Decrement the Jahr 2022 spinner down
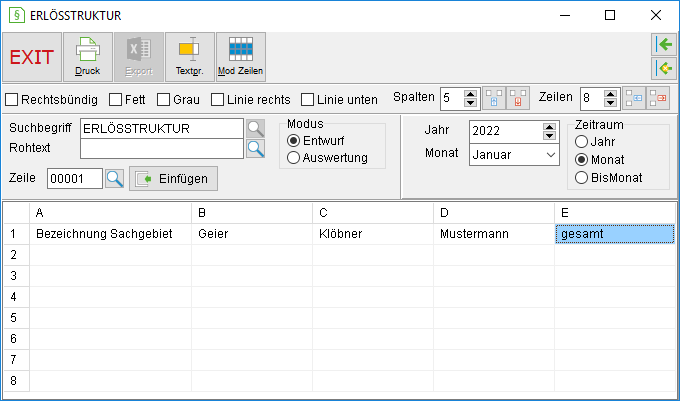Viewport: 680px width, 401px height. point(549,136)
